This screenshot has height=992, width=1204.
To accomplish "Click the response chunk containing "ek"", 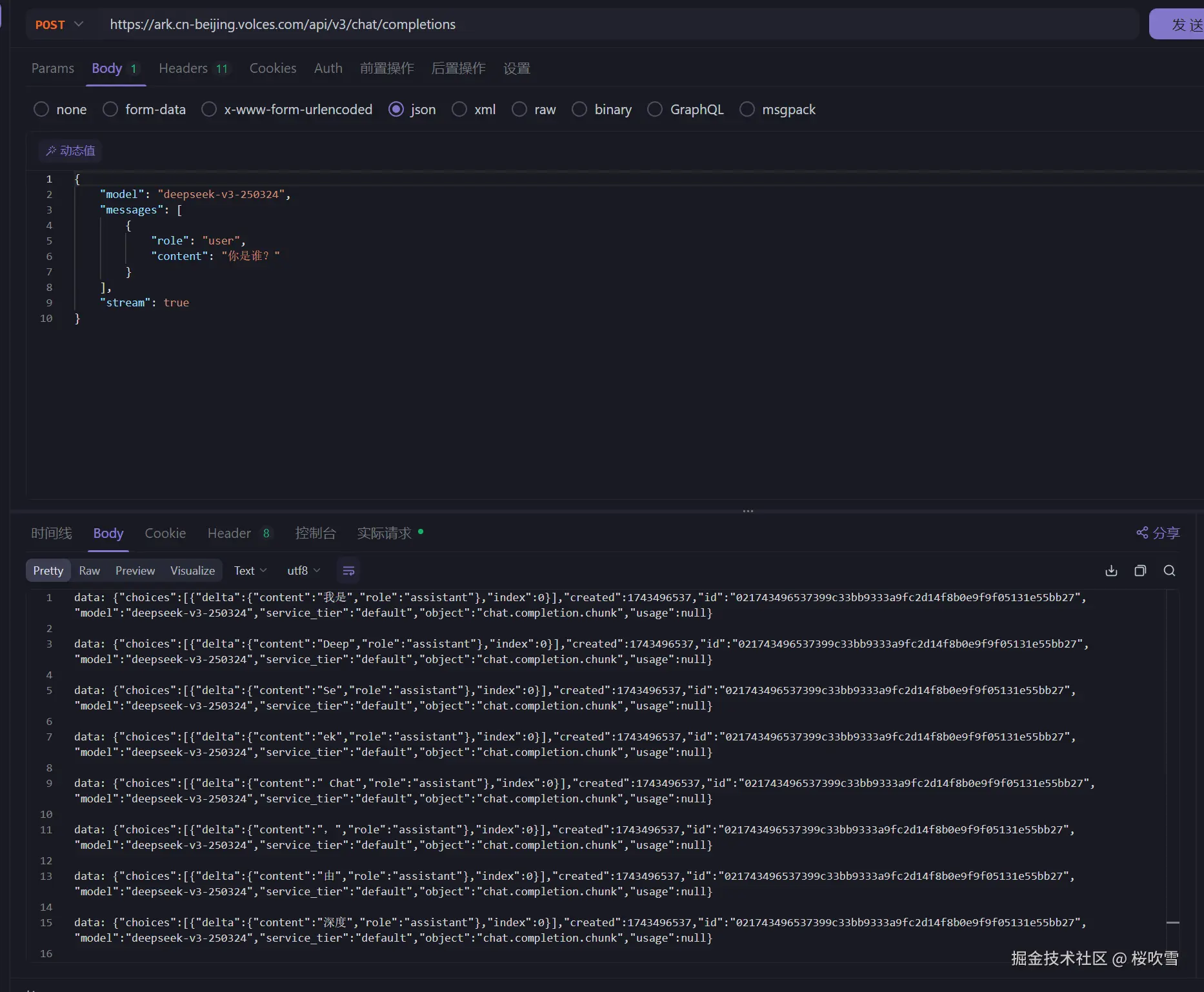I will [x=575, y=744].
